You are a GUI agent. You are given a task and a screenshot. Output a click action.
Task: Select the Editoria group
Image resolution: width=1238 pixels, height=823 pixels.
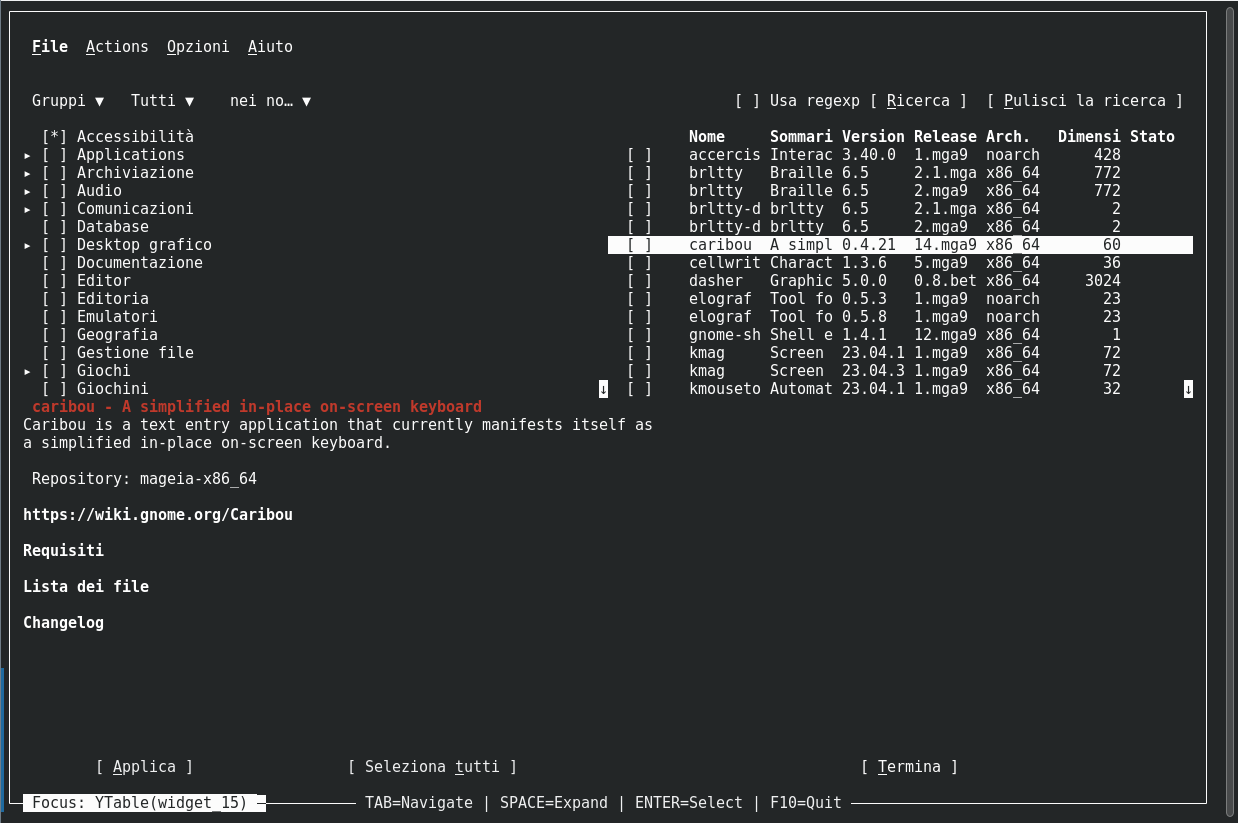tap(113, 299)
